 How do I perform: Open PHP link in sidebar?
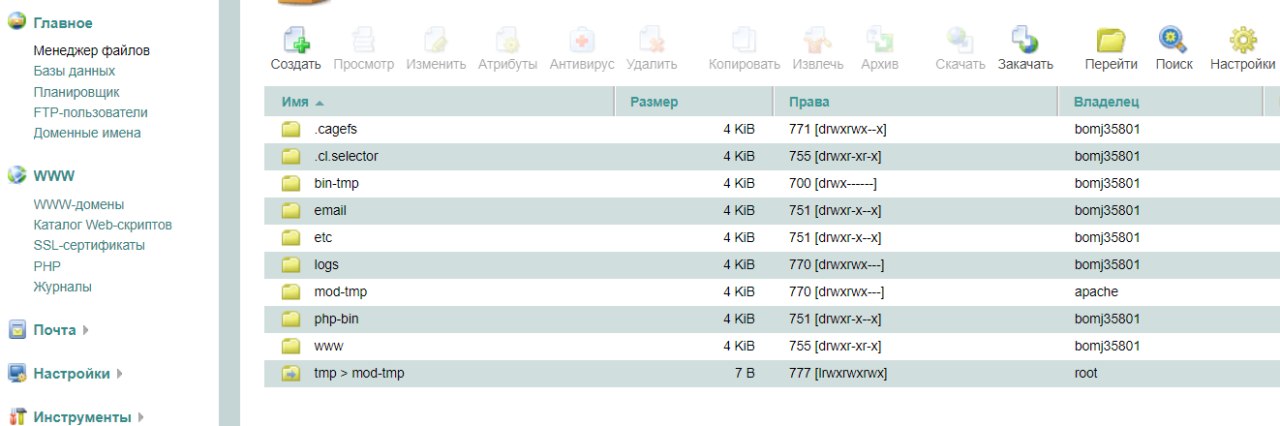coord(47,266)
